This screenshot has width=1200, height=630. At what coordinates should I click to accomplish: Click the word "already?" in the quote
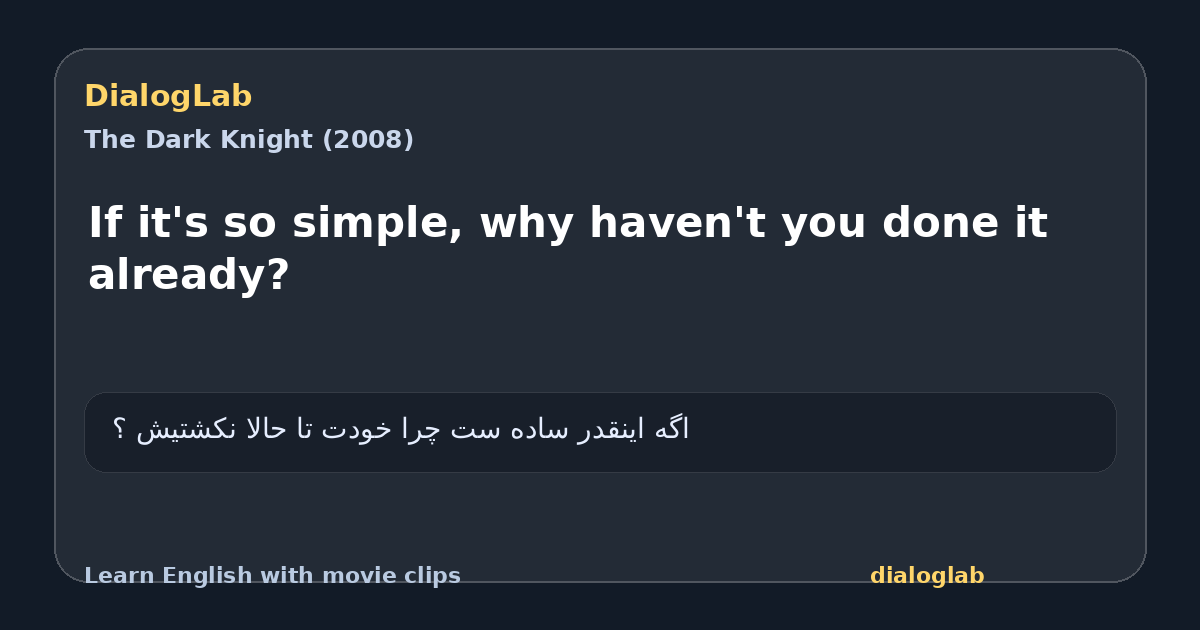(189, 275)
